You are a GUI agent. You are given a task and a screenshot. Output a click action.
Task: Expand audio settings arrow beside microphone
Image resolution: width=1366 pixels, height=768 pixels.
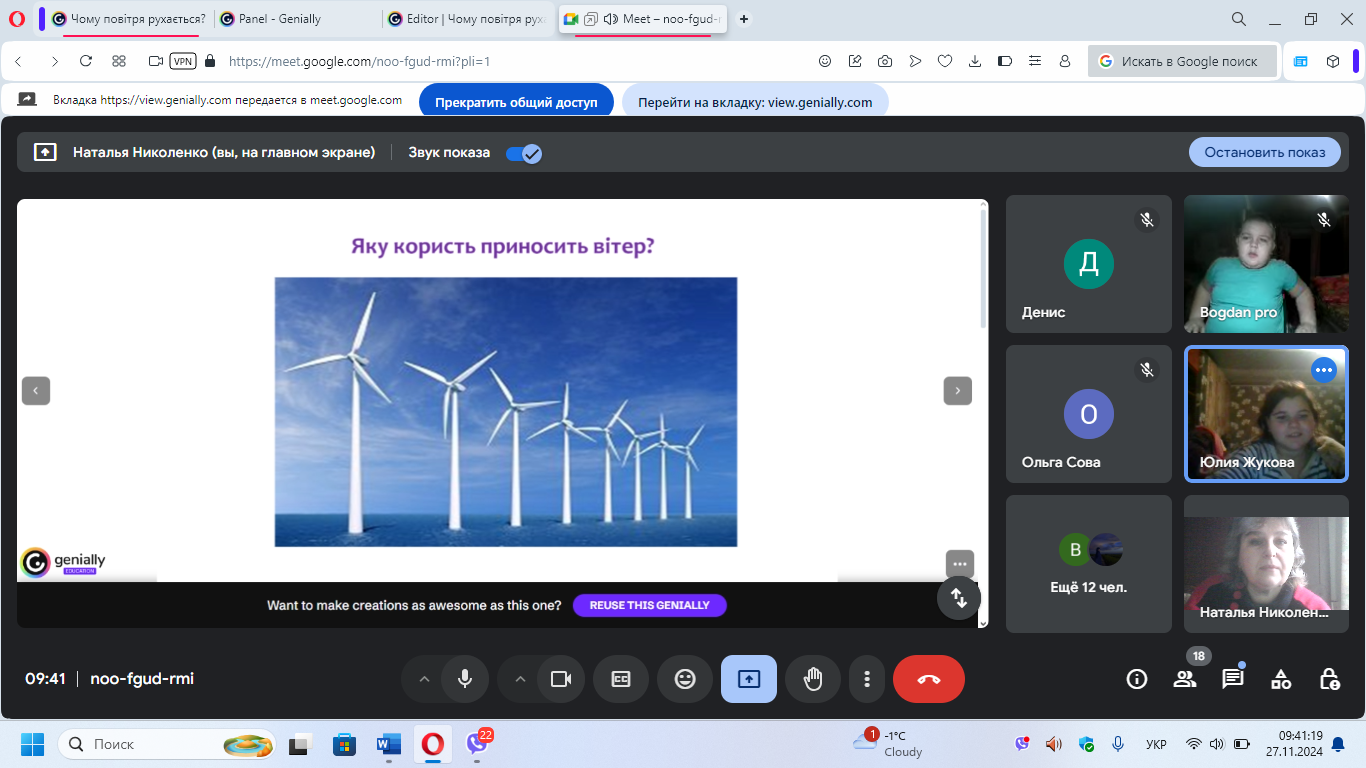click(424, 679)
